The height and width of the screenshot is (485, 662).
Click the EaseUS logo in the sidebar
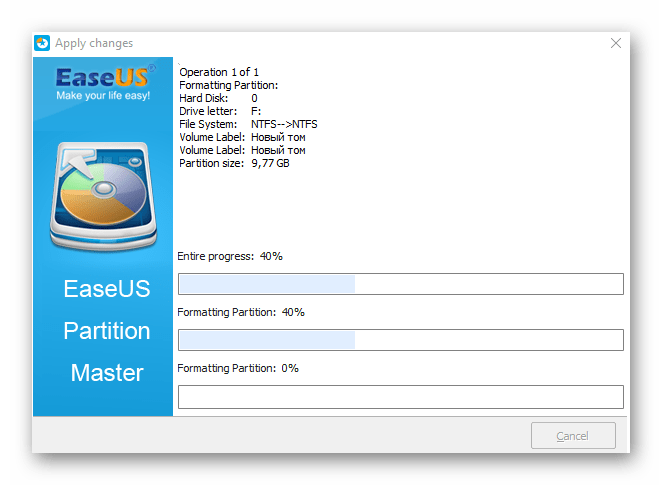click(105, 77)
